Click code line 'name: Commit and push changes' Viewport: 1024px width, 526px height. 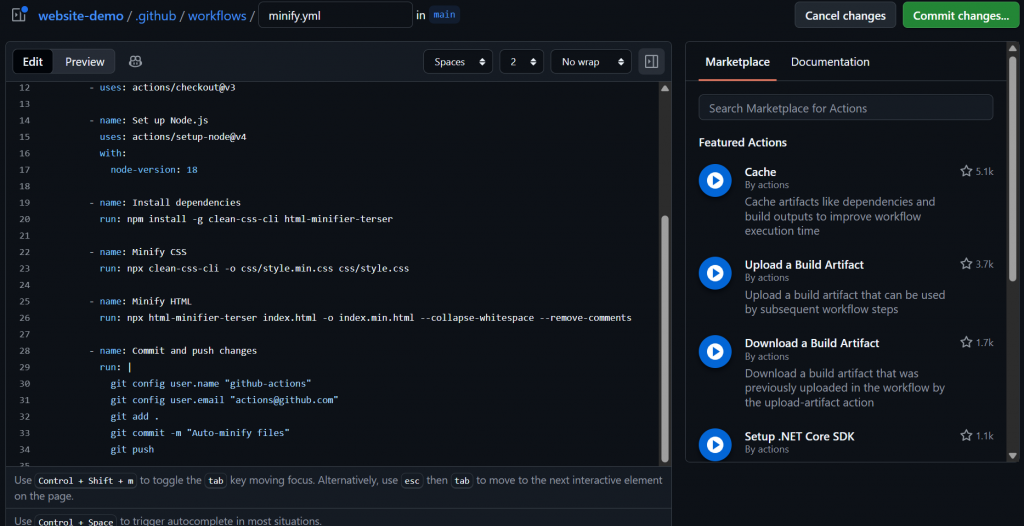(x=173, y=350)
